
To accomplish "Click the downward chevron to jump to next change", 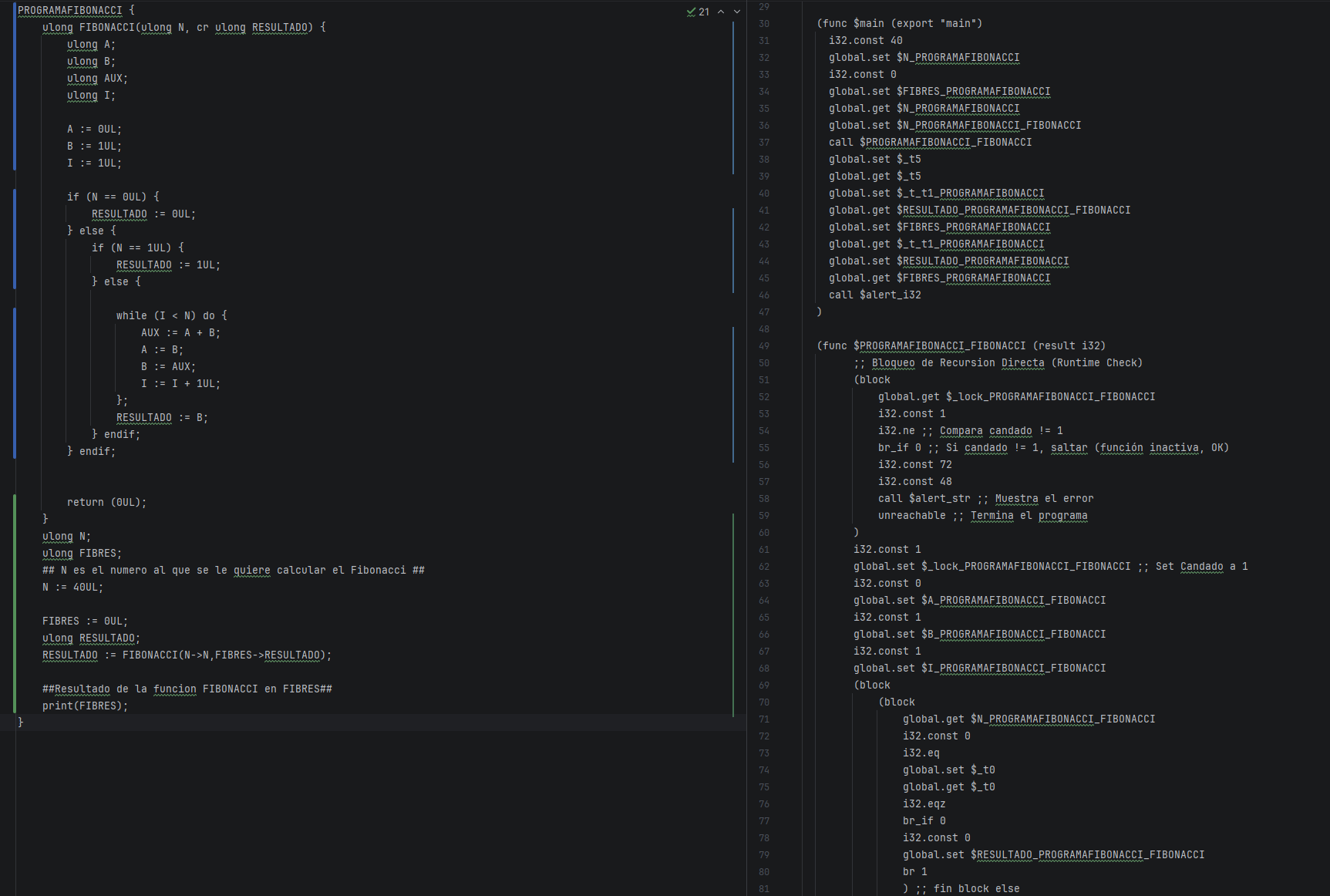I will click(737, 12).
